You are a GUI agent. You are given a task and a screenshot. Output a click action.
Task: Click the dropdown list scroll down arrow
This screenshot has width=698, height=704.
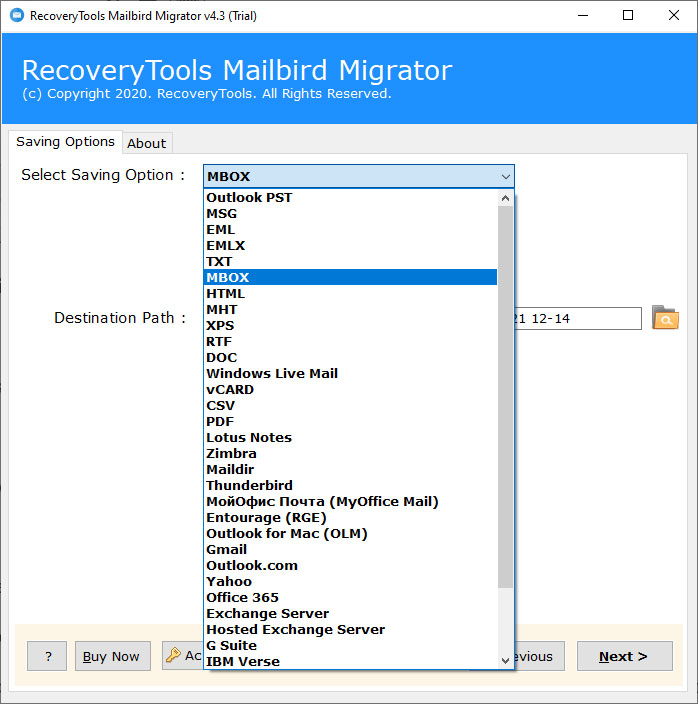(x=505, y=660)
